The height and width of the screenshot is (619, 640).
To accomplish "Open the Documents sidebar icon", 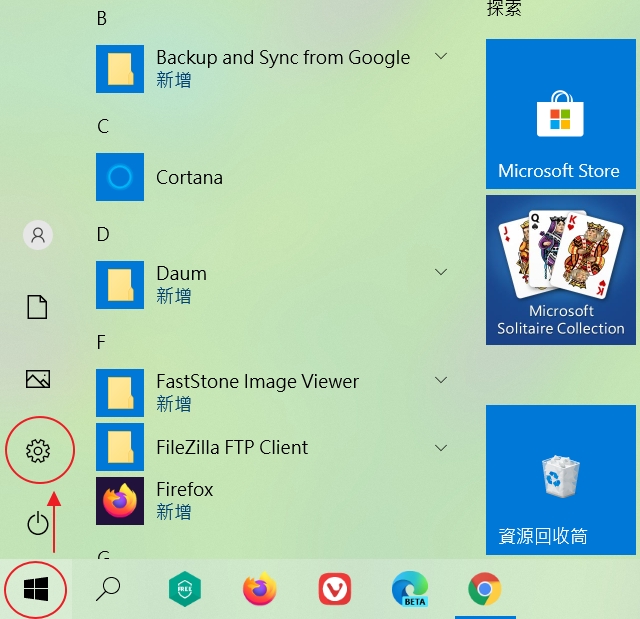I will (37, 307).
